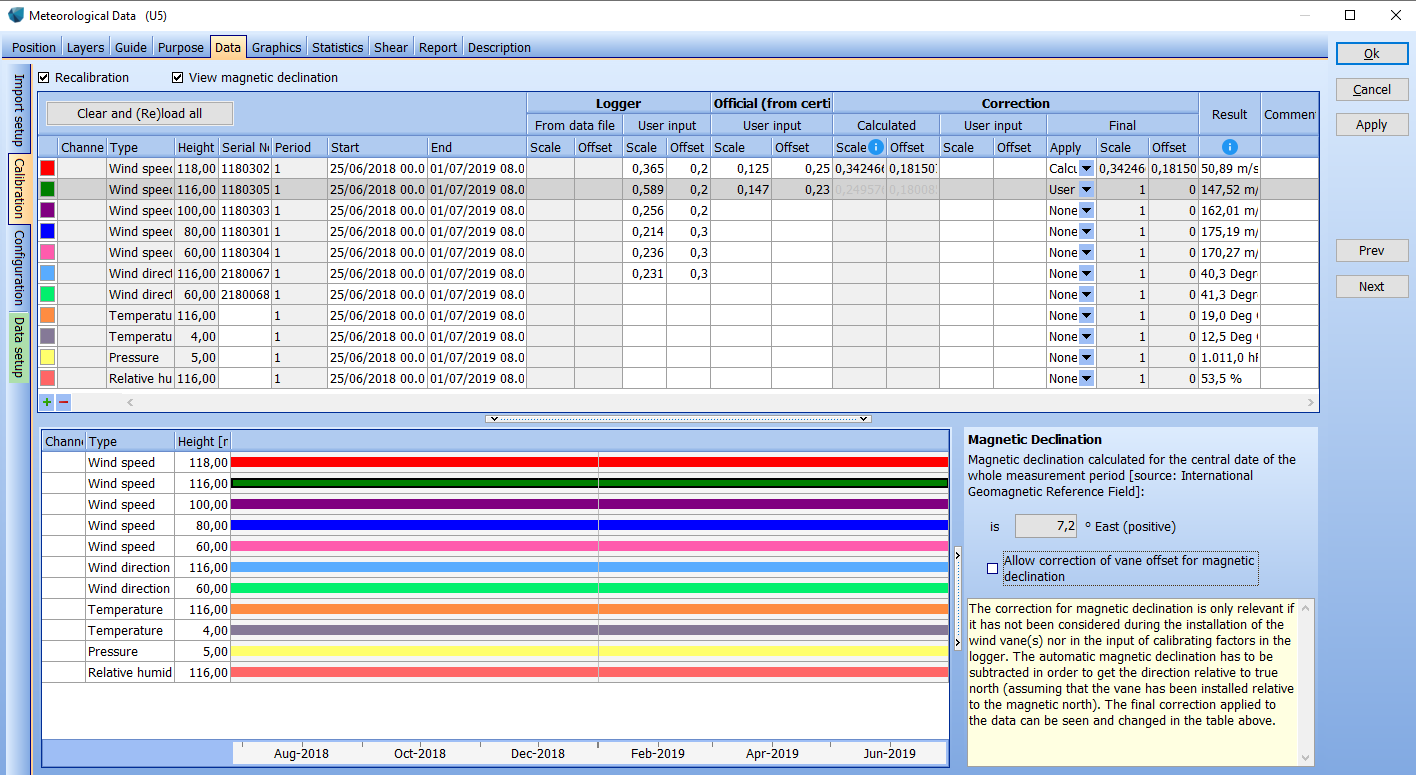Click the red minus remove-row icon
This screenshot has width=1416, height=775.
(63, 402)
